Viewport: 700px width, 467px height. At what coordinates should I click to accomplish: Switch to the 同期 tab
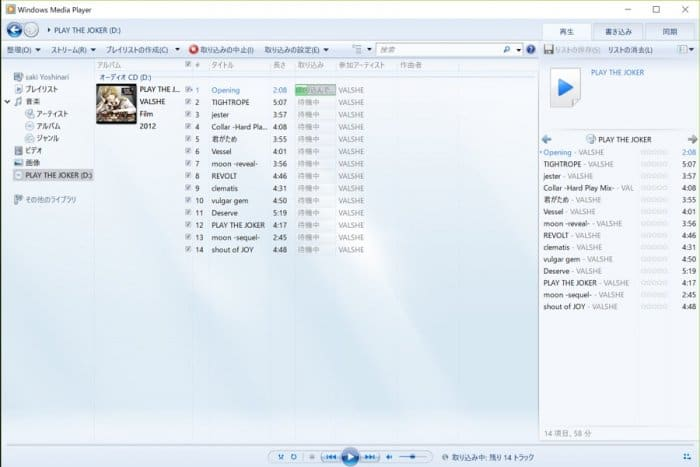(670, 32)
